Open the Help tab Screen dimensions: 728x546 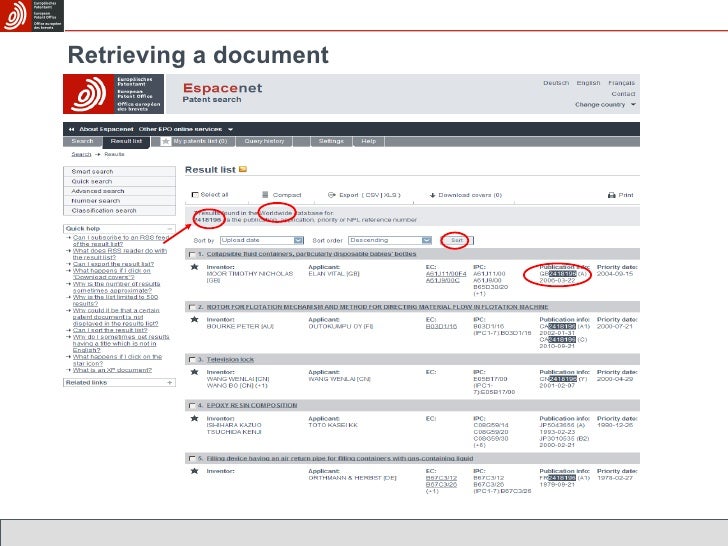369,141
